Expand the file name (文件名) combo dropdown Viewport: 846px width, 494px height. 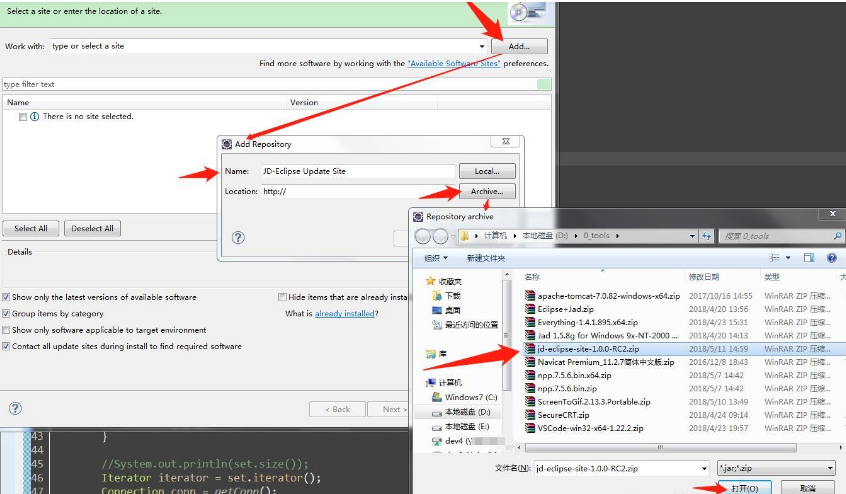point(704,469)
